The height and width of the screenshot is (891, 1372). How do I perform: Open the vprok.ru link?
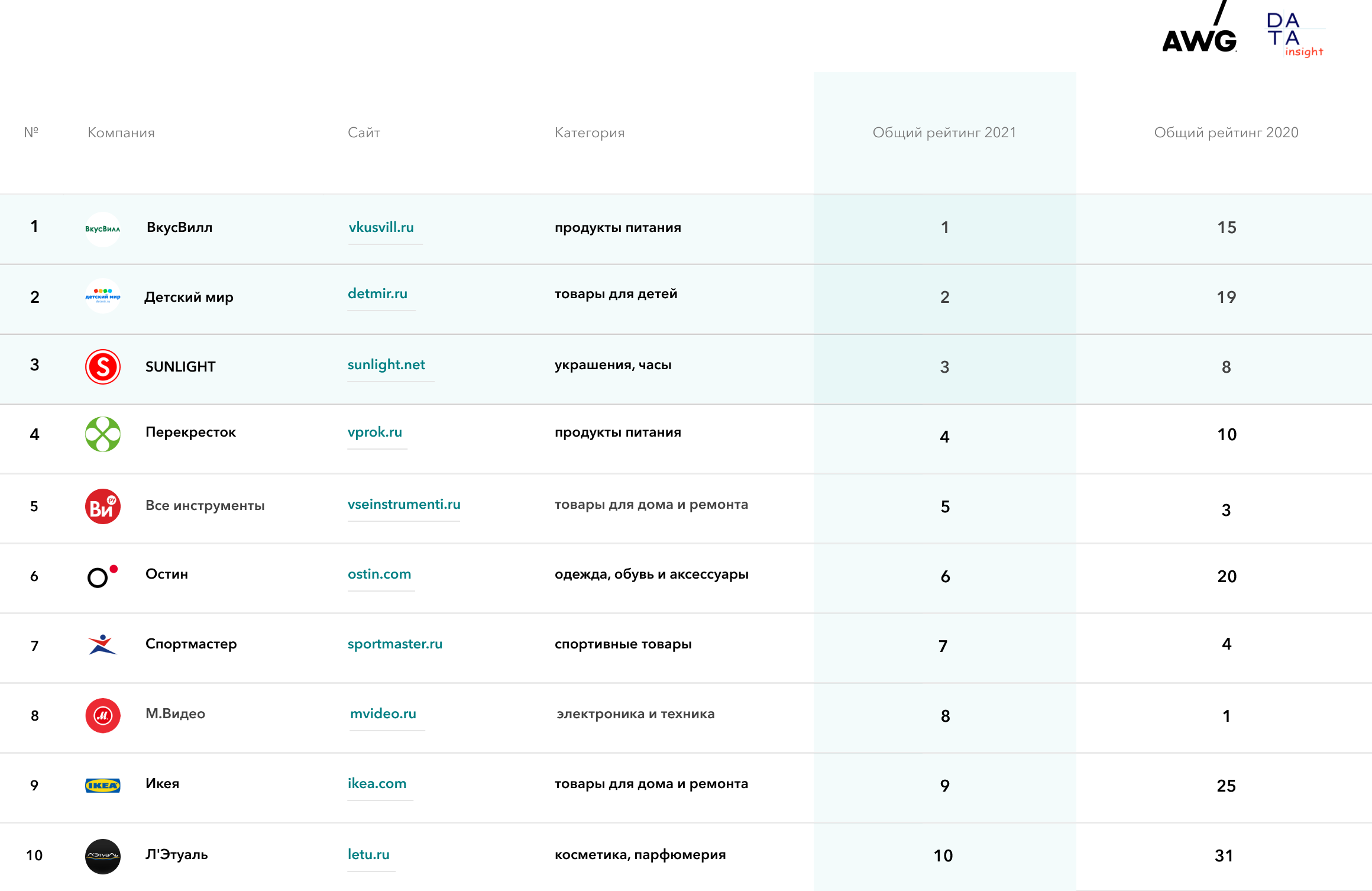(x=375, y=432)
